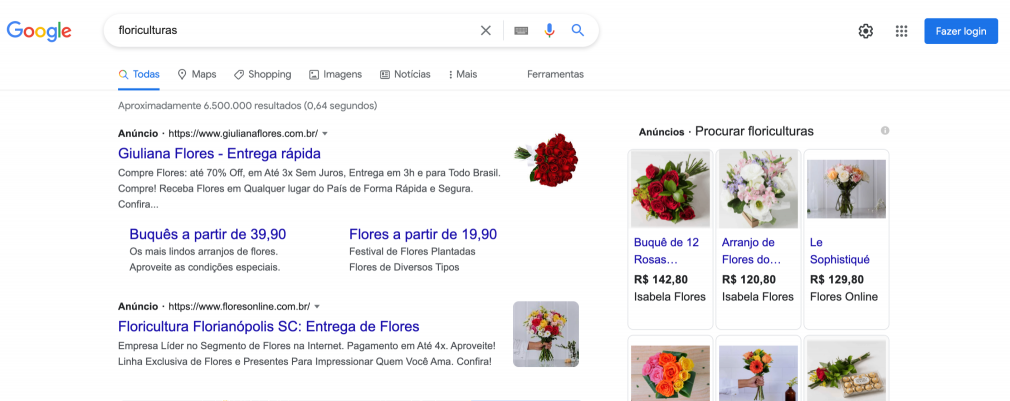Open Flores a partir de 19,90 link
Screen dimensions: 1010x401
click(x=423, y=234)
